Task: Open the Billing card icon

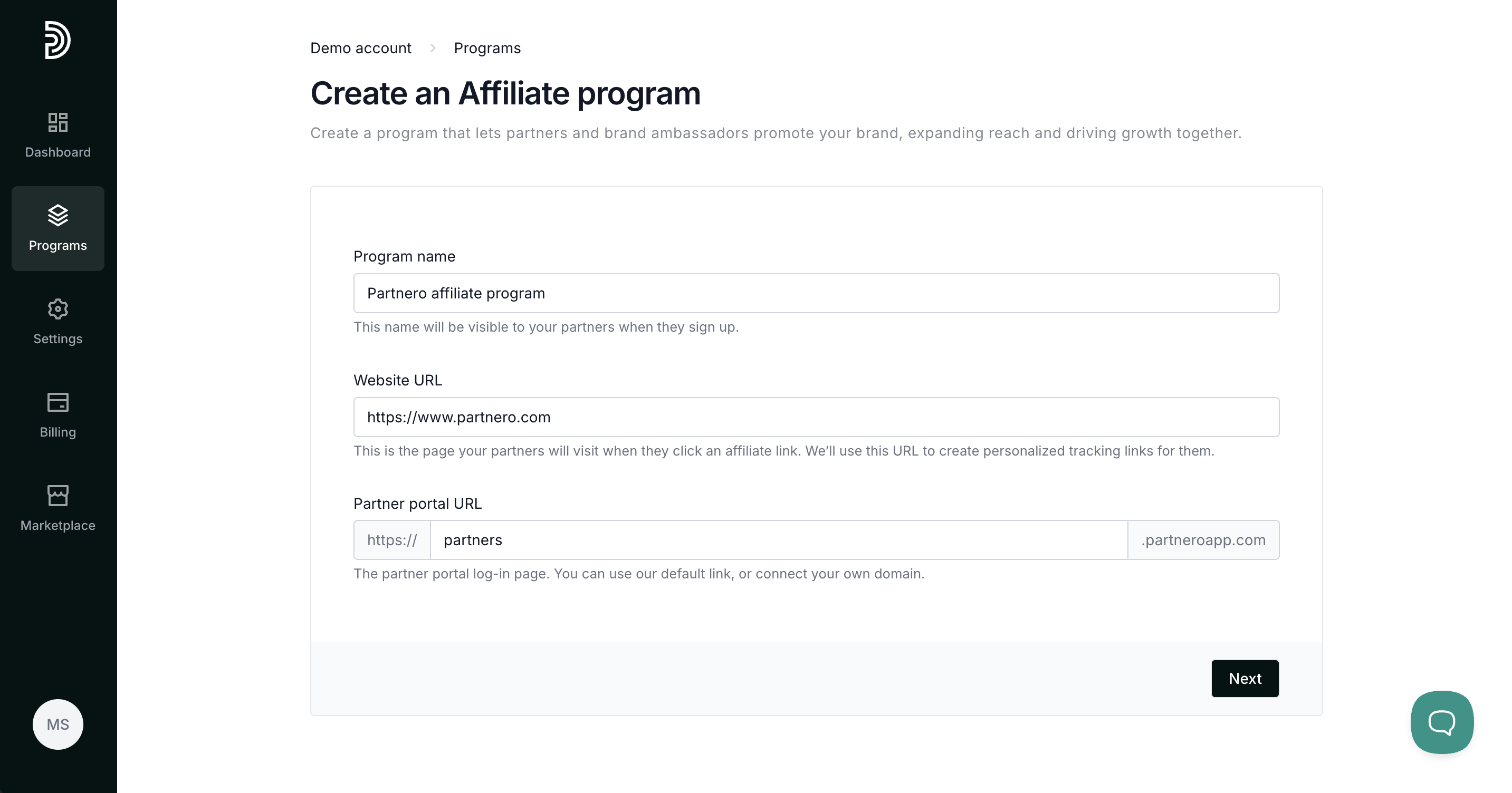Action: click(58, 402)
